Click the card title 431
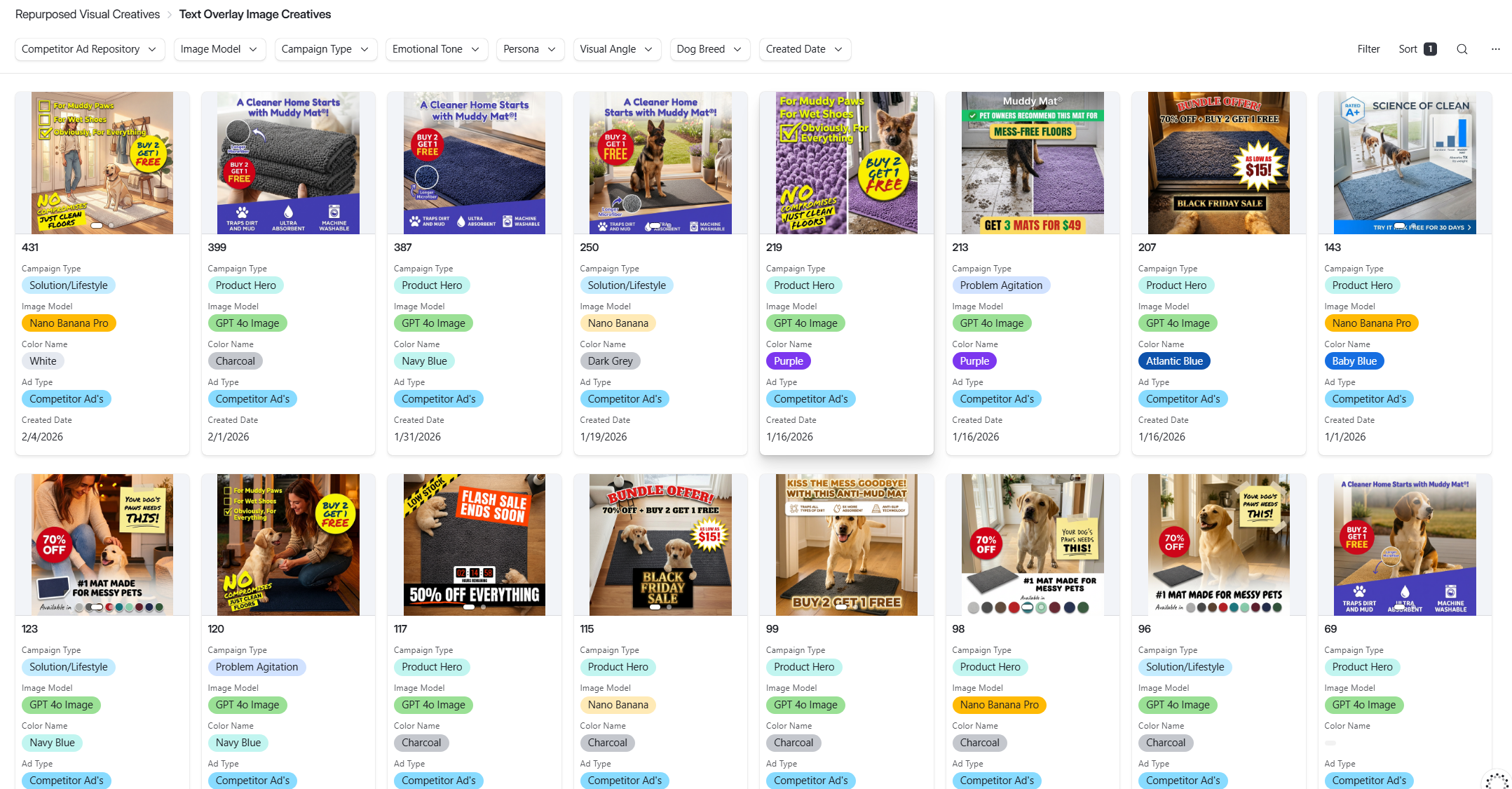 [x=30, y=248]
